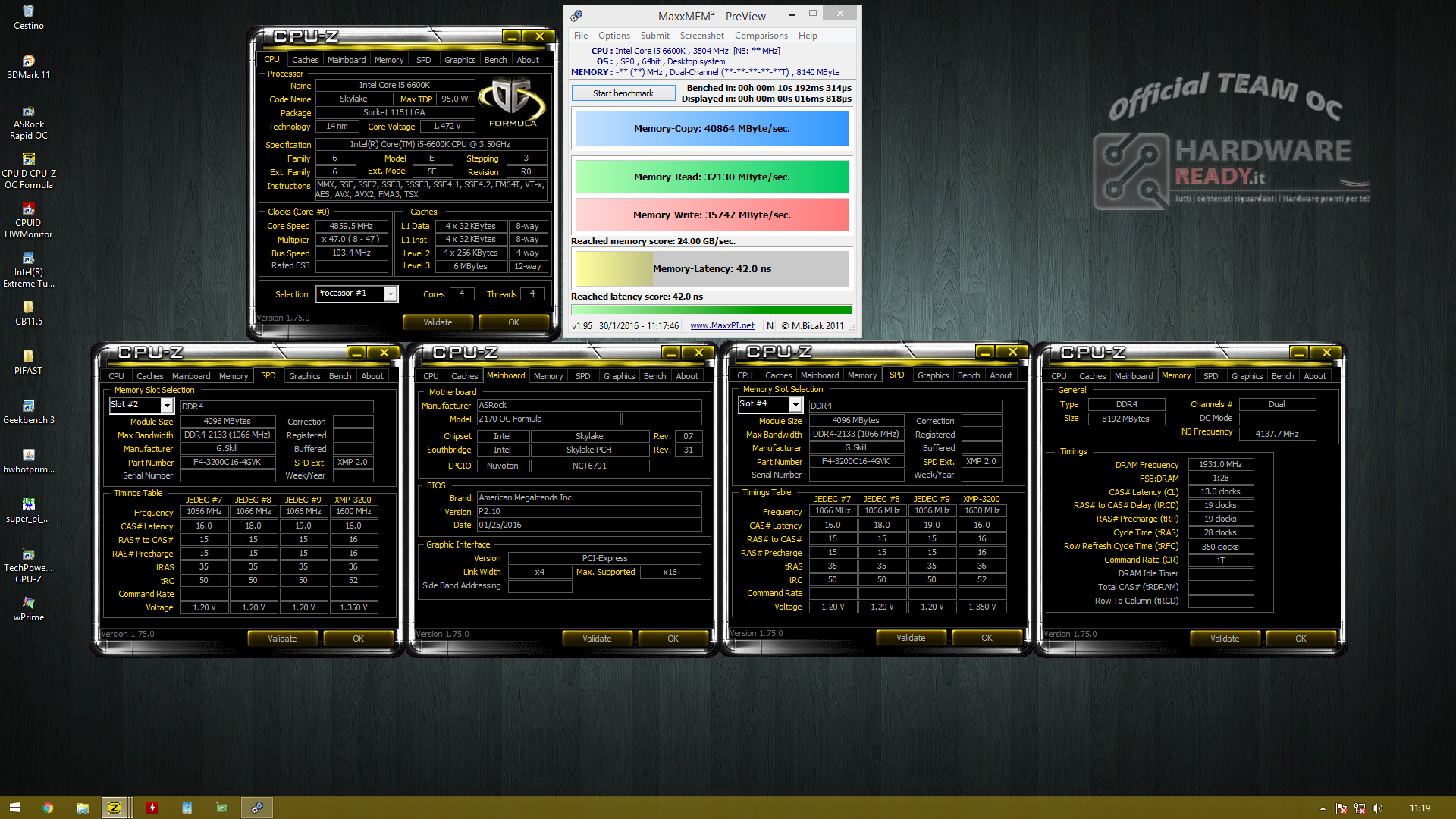Click OK in the Memory timings CPU-Z window
This screenshot has width=1456, height=819.
click(x=1301, y=639)
